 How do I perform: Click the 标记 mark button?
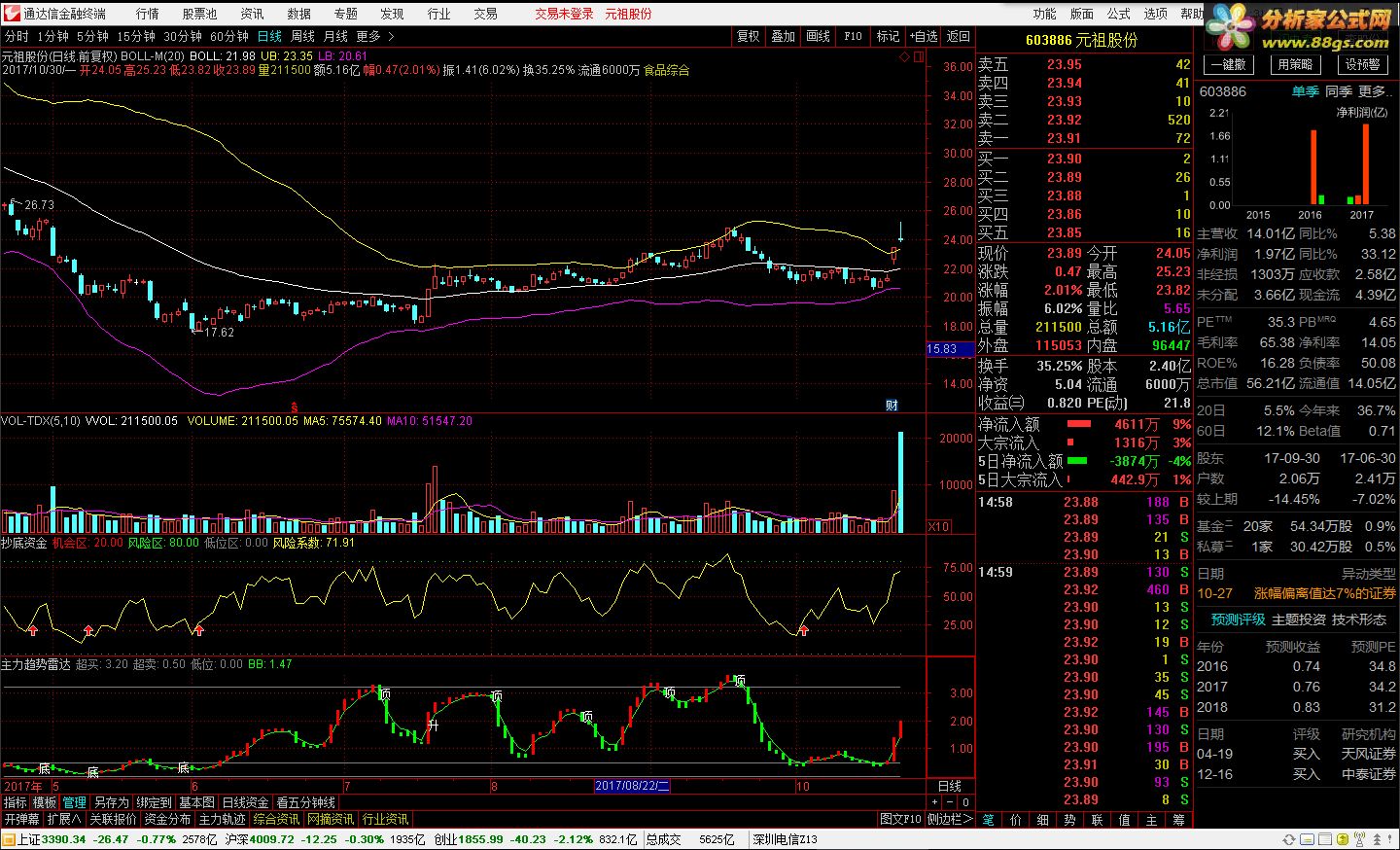[888, 36]
